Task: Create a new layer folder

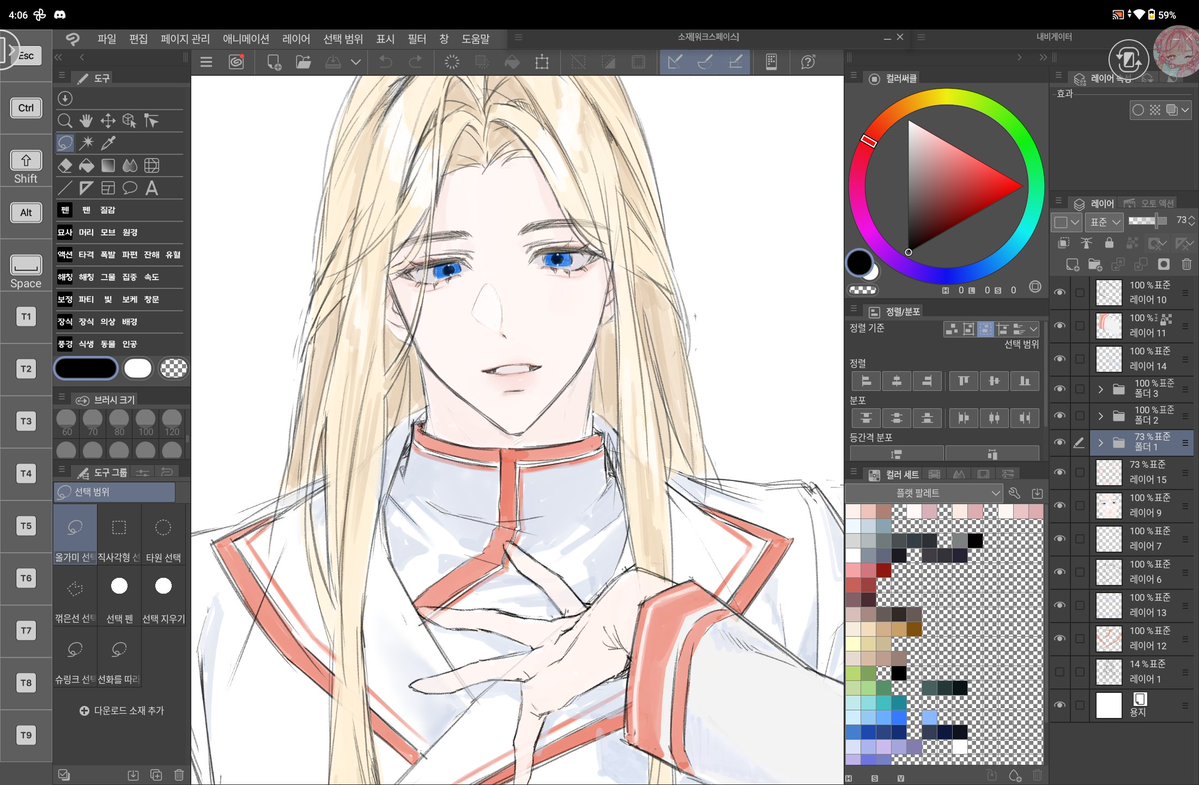Action: click(x=1095, y=264)
